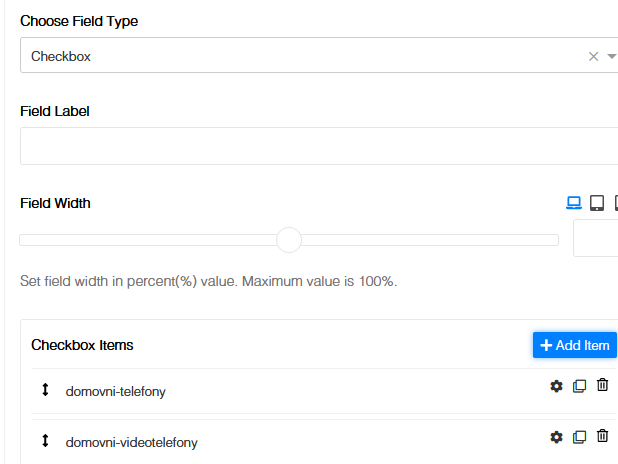Click drag handle of domovni-telefony item

point(45,390)
